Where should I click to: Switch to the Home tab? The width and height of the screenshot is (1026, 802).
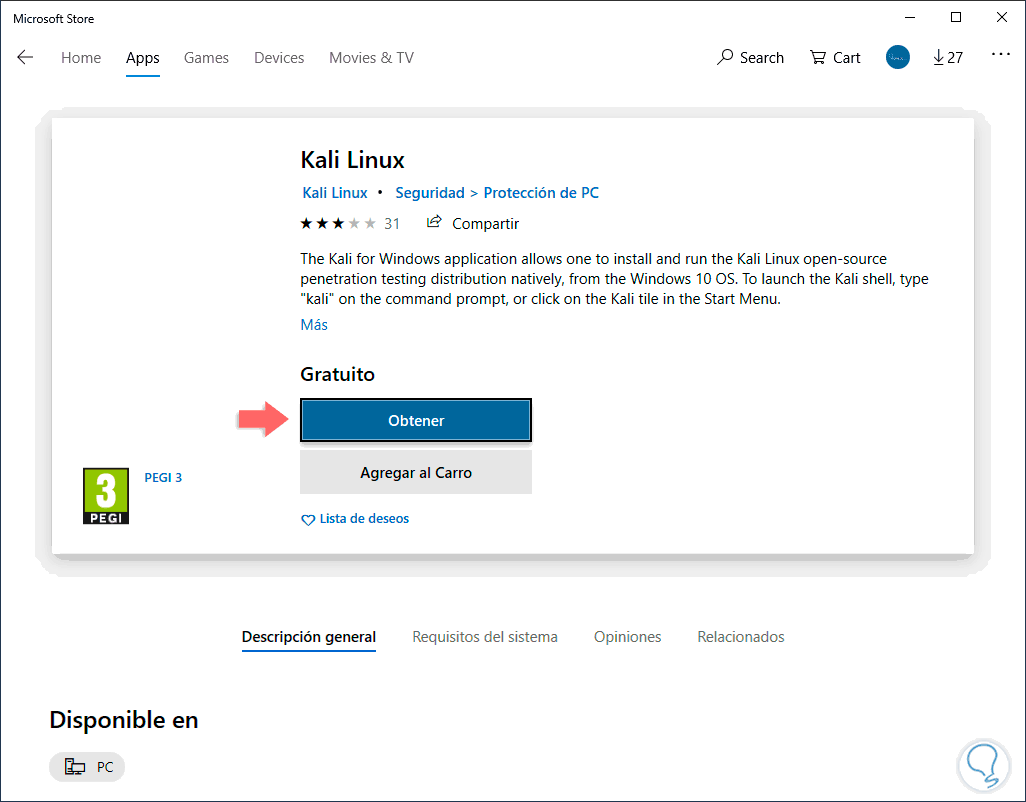pyautogui.click(x=81, y=58)
